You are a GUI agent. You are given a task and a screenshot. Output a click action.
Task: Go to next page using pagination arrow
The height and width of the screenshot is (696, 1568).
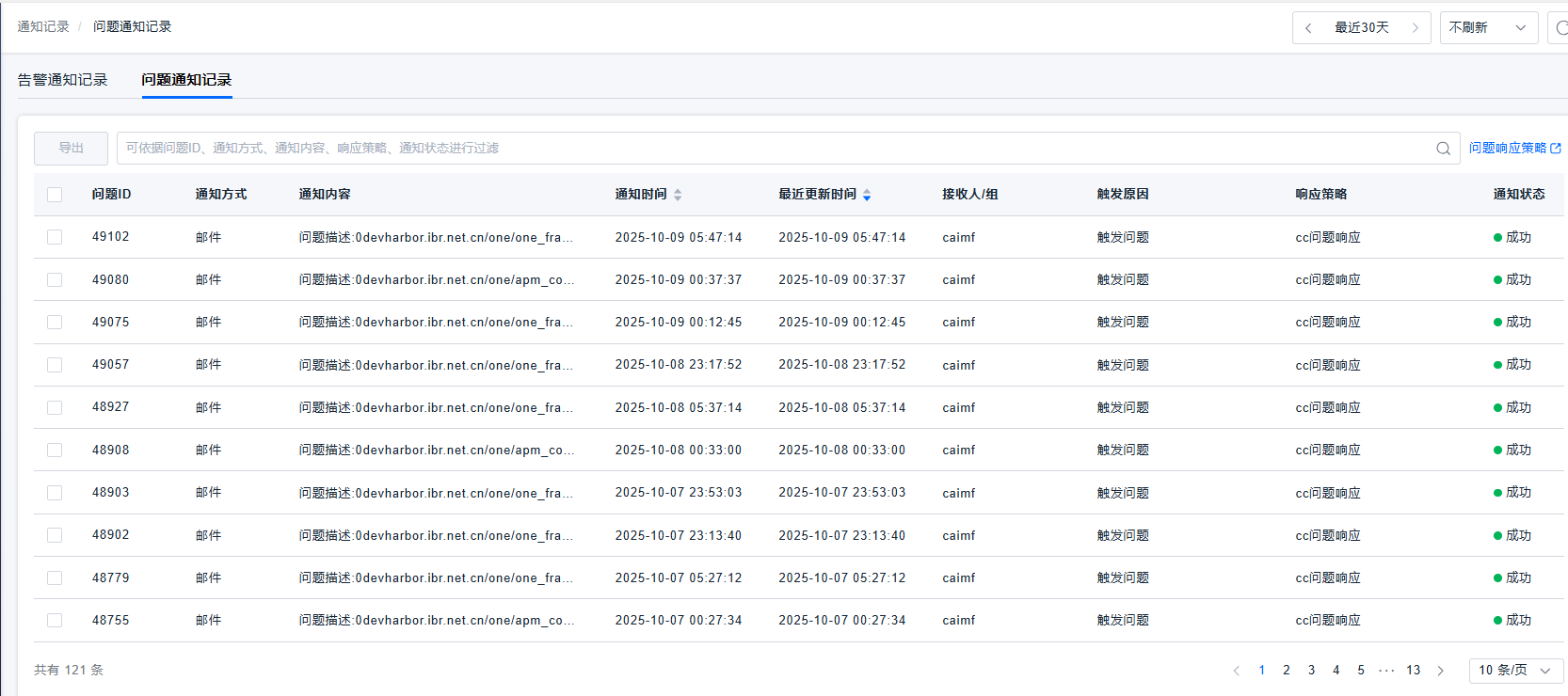(1440, 671)
